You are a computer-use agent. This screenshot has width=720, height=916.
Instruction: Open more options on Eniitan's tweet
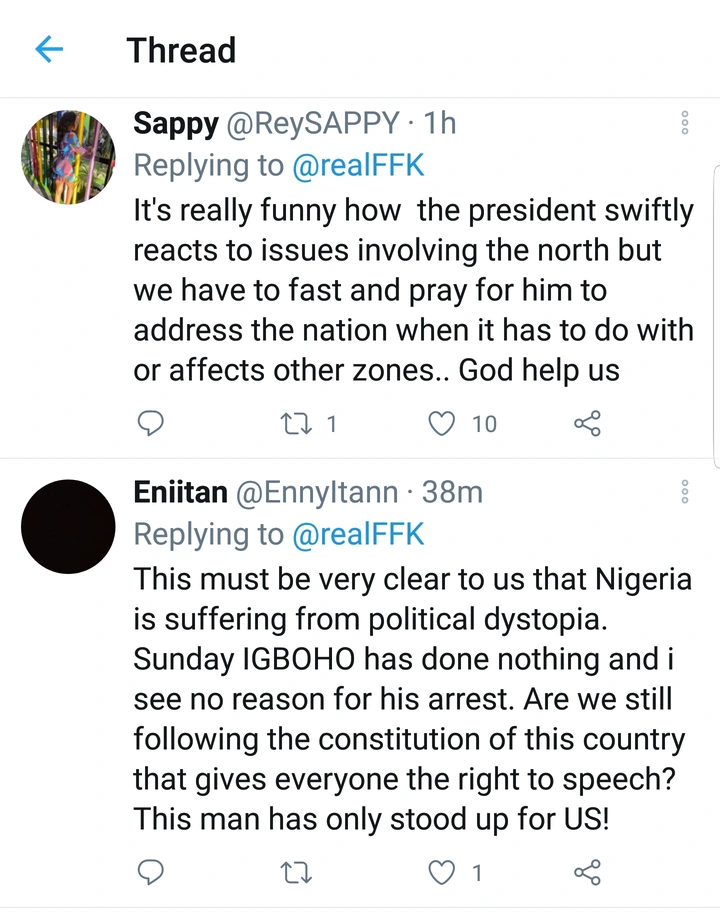(x=685, y=491)
